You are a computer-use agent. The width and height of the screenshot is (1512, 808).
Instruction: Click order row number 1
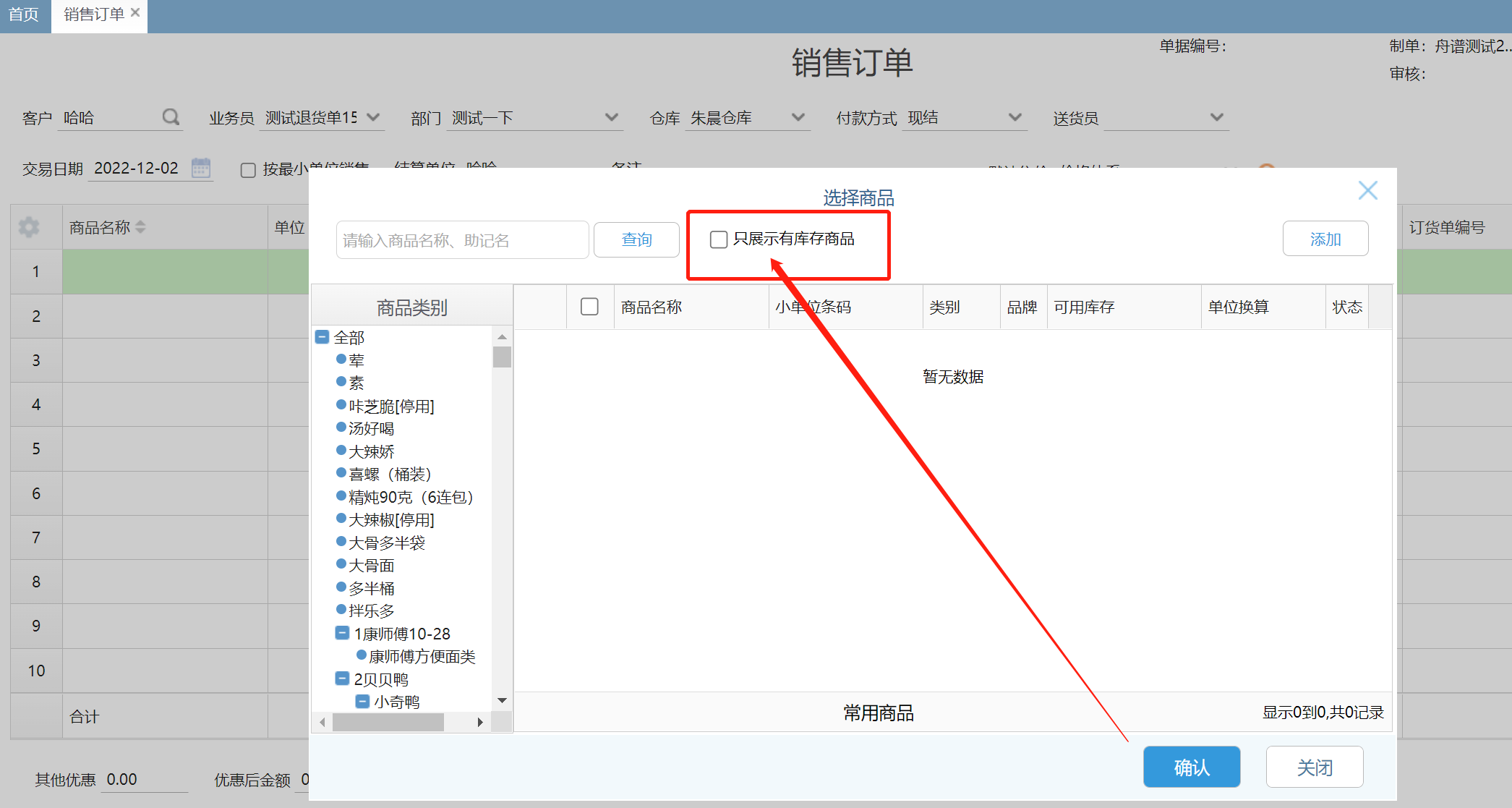pyautogui.click(x=36, y=272)
